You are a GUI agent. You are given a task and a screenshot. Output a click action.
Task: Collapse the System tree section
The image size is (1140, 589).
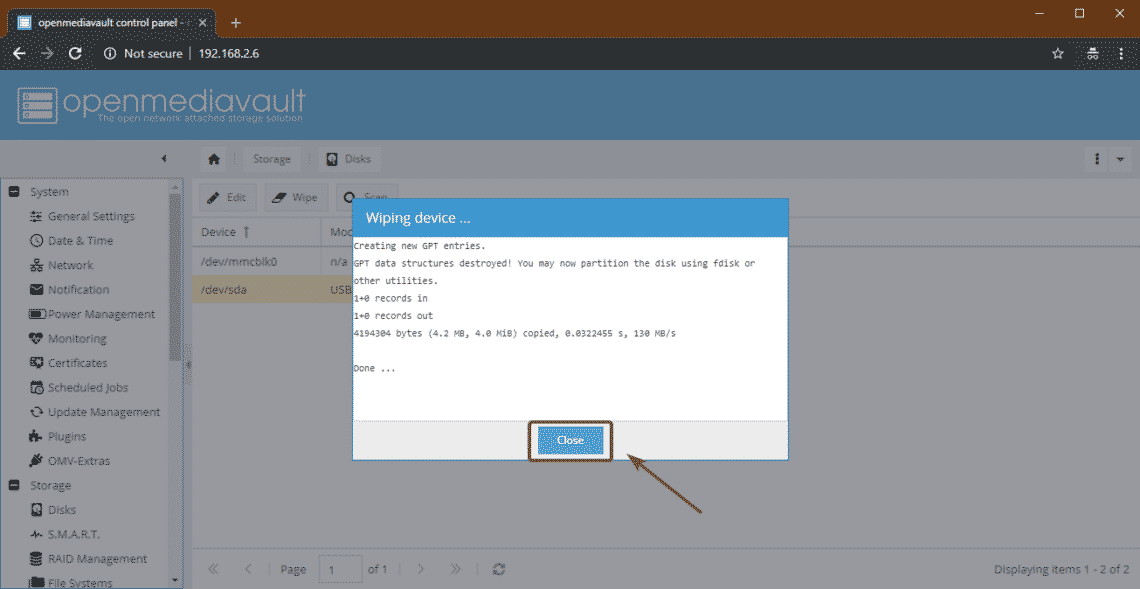(x=13, y=192)
